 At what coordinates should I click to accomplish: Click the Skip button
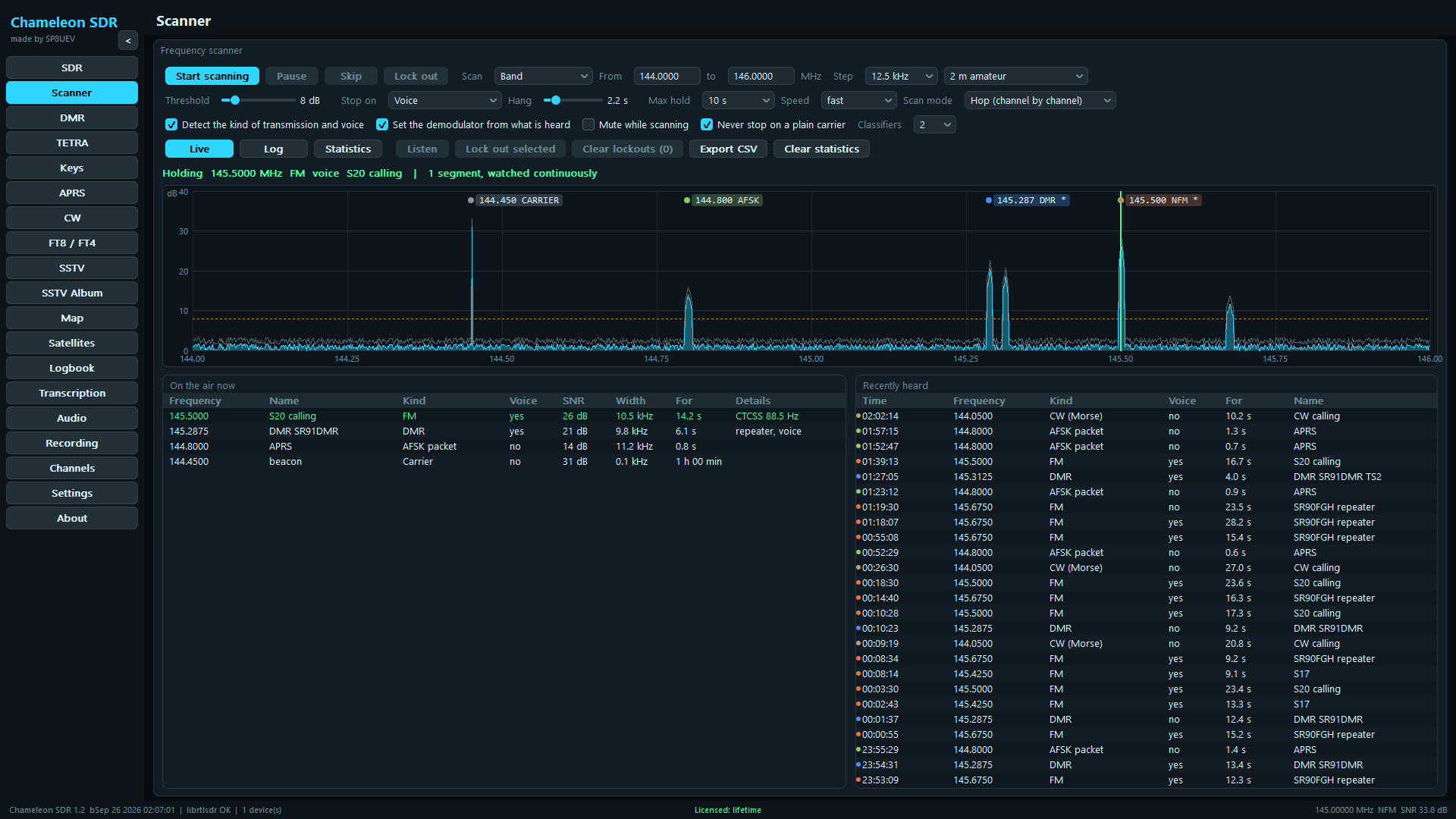point(351,77)
